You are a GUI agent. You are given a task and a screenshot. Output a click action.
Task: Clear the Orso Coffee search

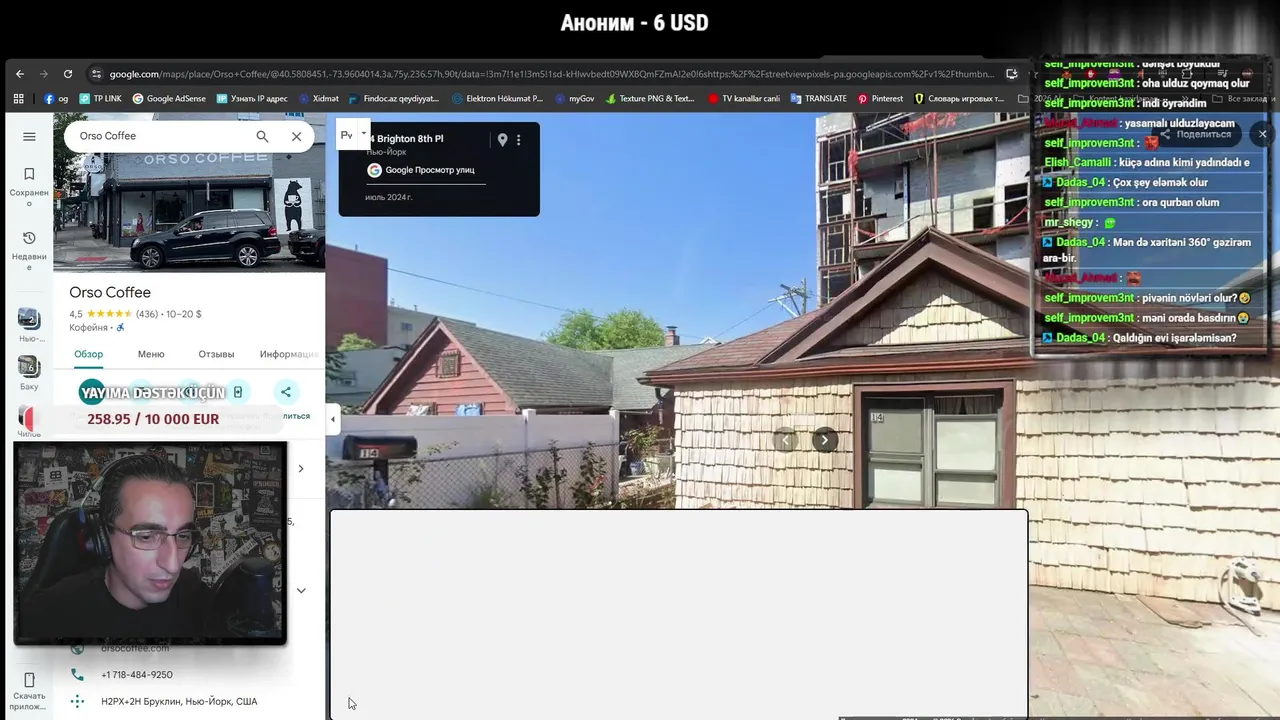click(x=296, y=136)
